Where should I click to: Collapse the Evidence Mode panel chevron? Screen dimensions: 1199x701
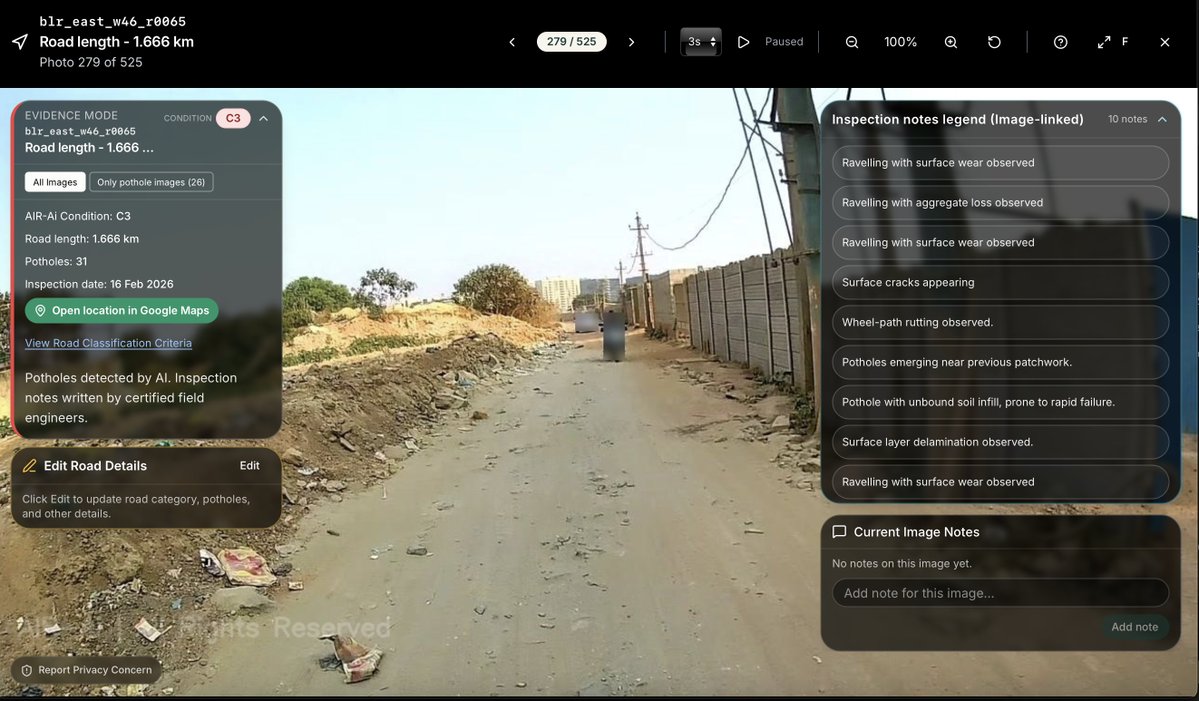tap(263, 118)
